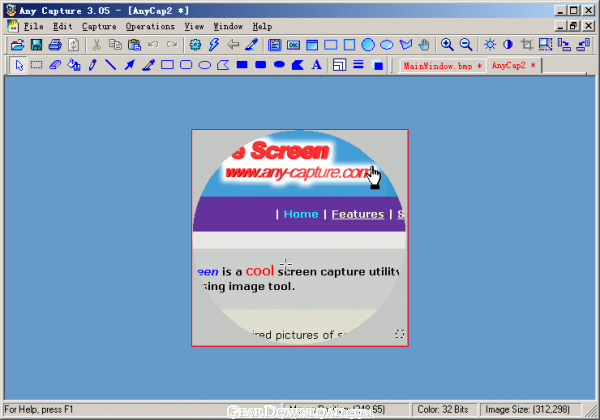Click the resize image icon

pos(546,45)
